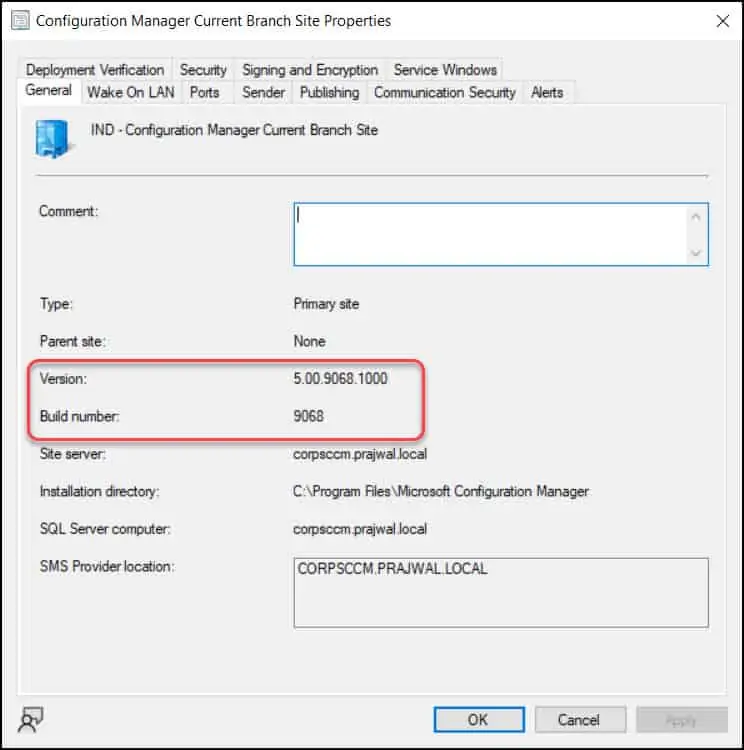Click the version value 5.00.9068.1000
The image size is (744, 750).
(x=340, y=378)
